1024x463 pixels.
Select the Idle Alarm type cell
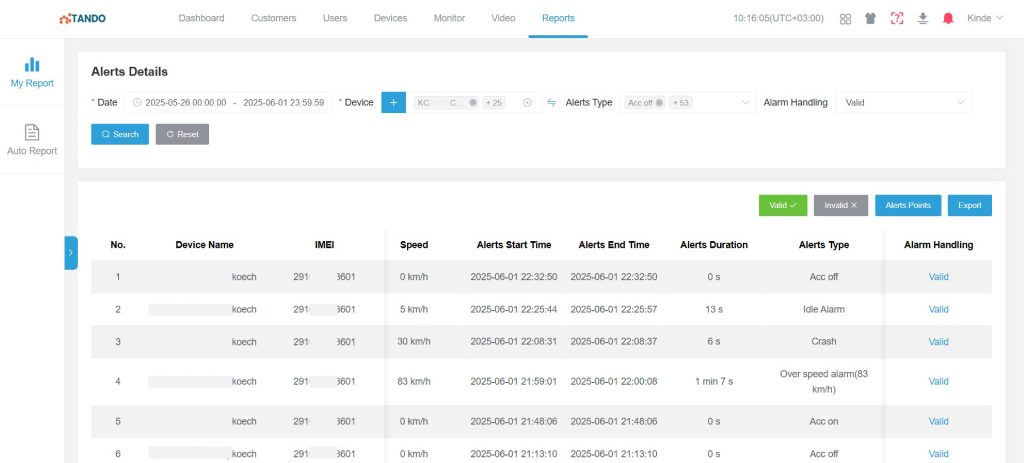[x=824, y=310]
